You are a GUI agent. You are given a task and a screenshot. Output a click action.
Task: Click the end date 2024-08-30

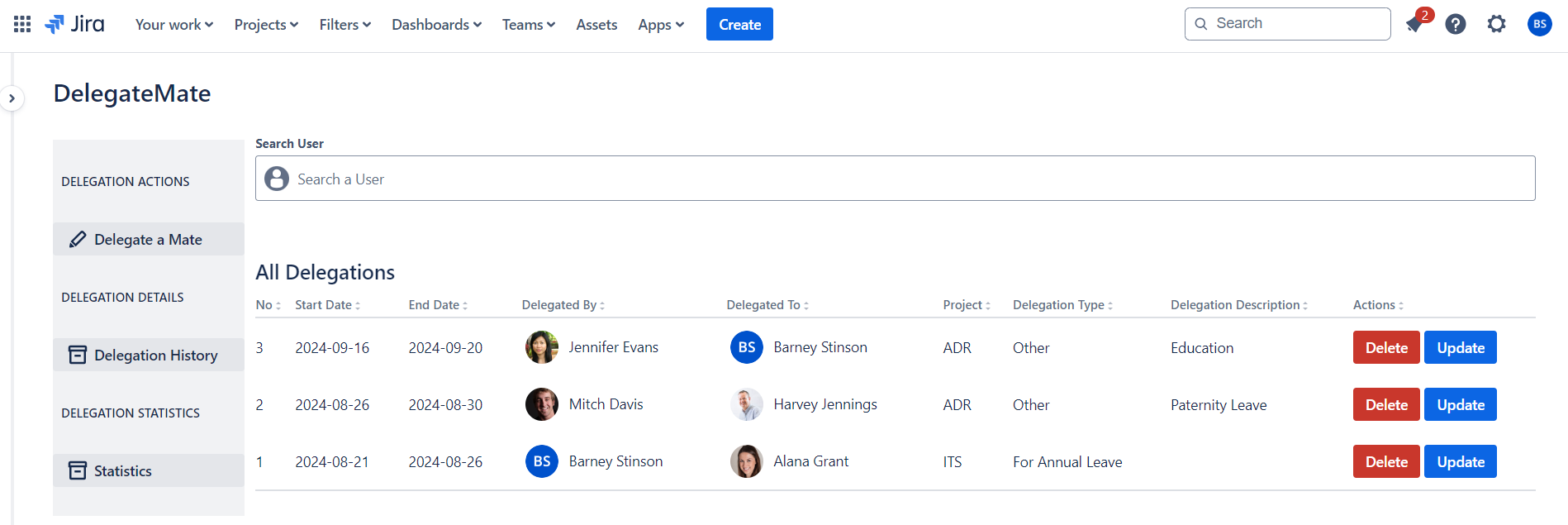pyautogui.click(x=445, y=405)
